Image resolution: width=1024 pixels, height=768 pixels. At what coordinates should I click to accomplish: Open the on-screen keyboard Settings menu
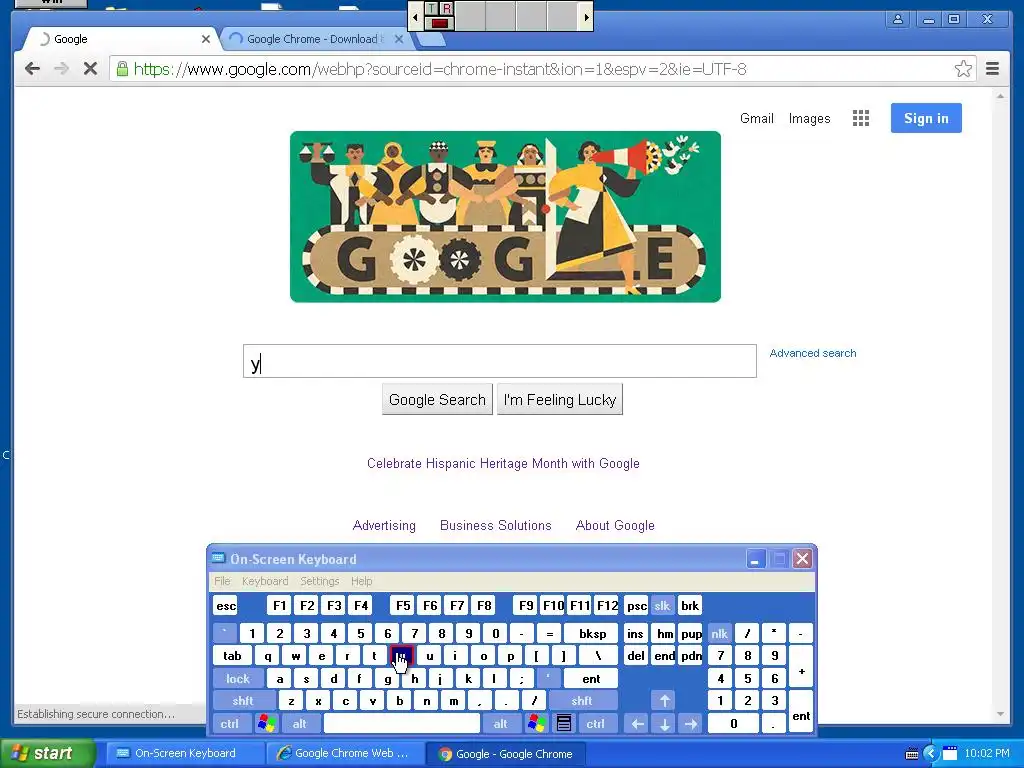click(x=319, y=581)
